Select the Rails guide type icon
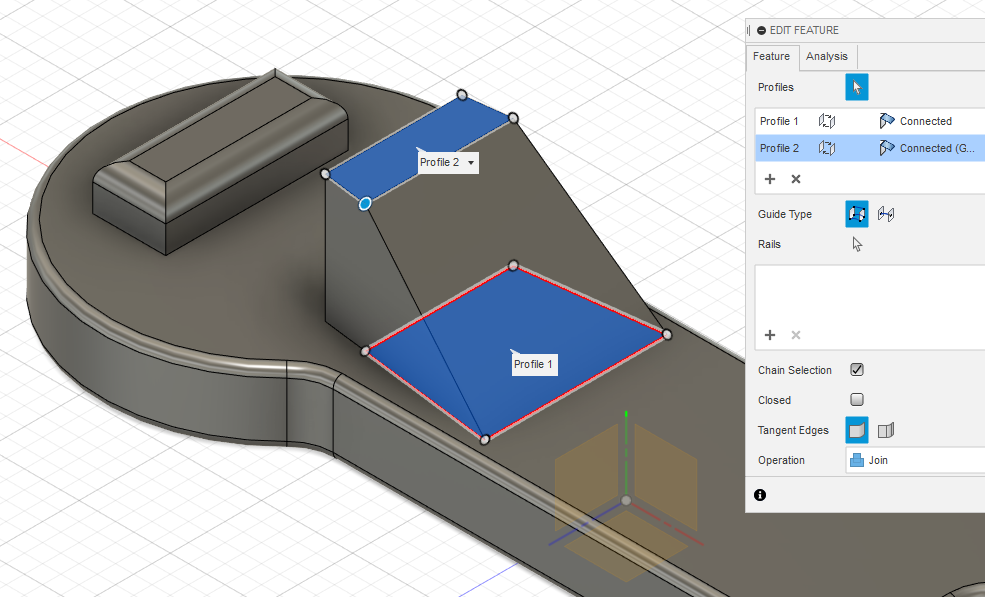This screenshot has width=985, height=597. click(x=857, y=214)
